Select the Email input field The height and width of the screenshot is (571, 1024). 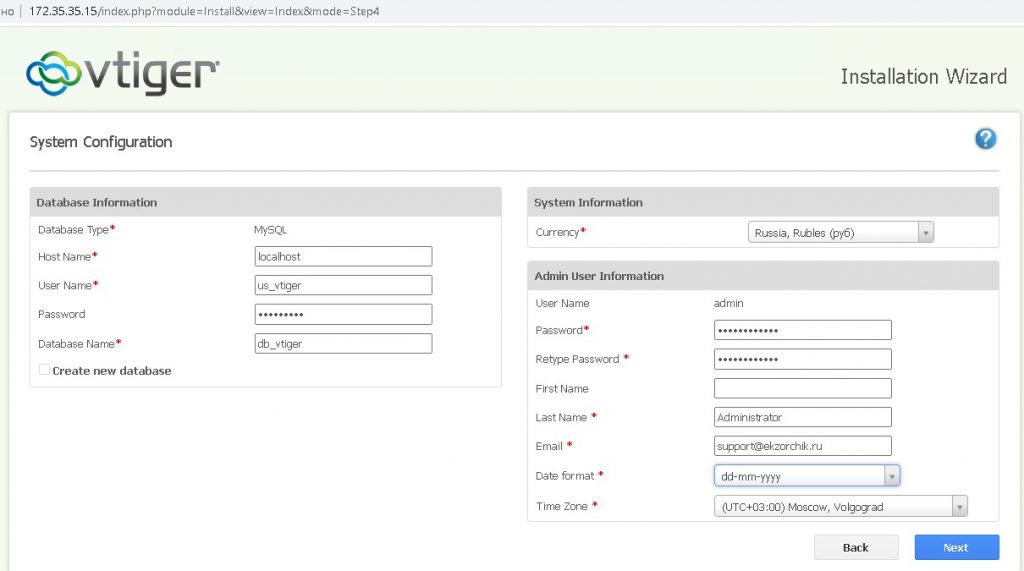click(x=802, y=446)
